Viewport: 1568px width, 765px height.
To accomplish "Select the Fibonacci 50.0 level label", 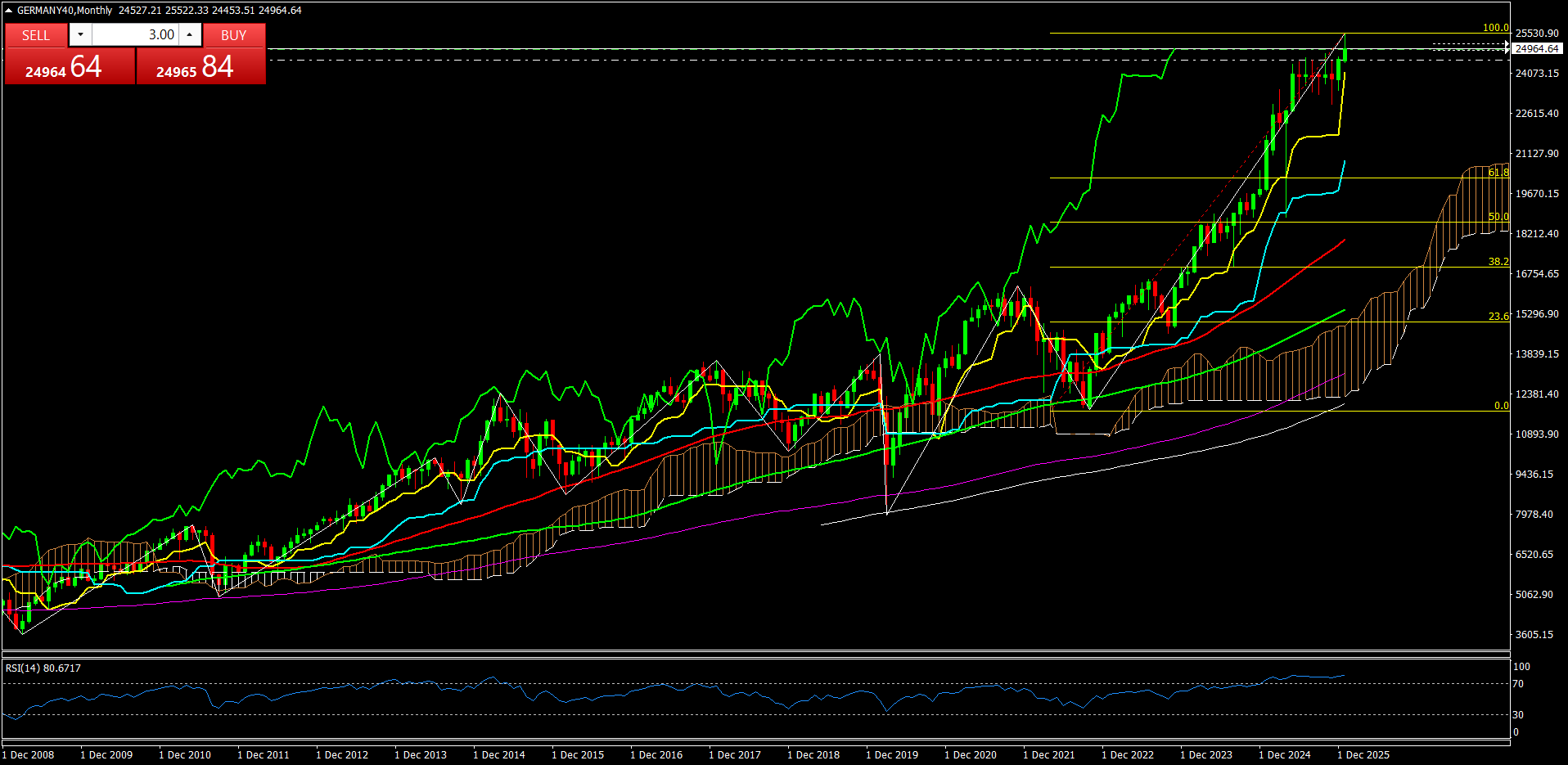I will [1498, 217].
